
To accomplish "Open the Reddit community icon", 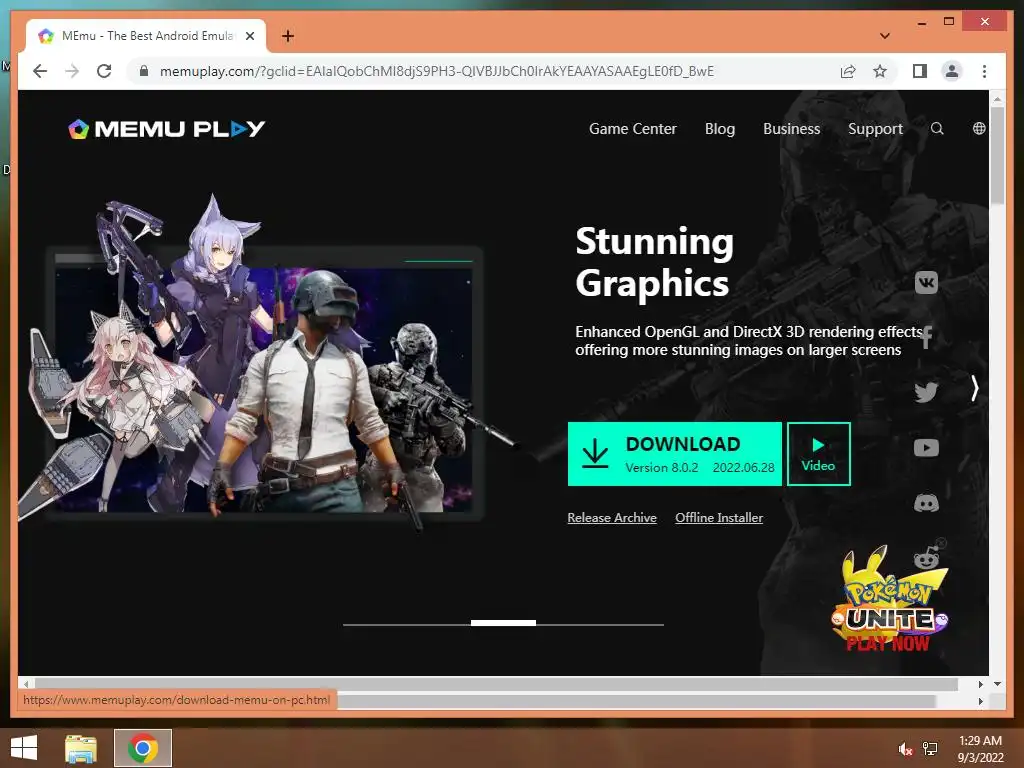I will 927,556.
